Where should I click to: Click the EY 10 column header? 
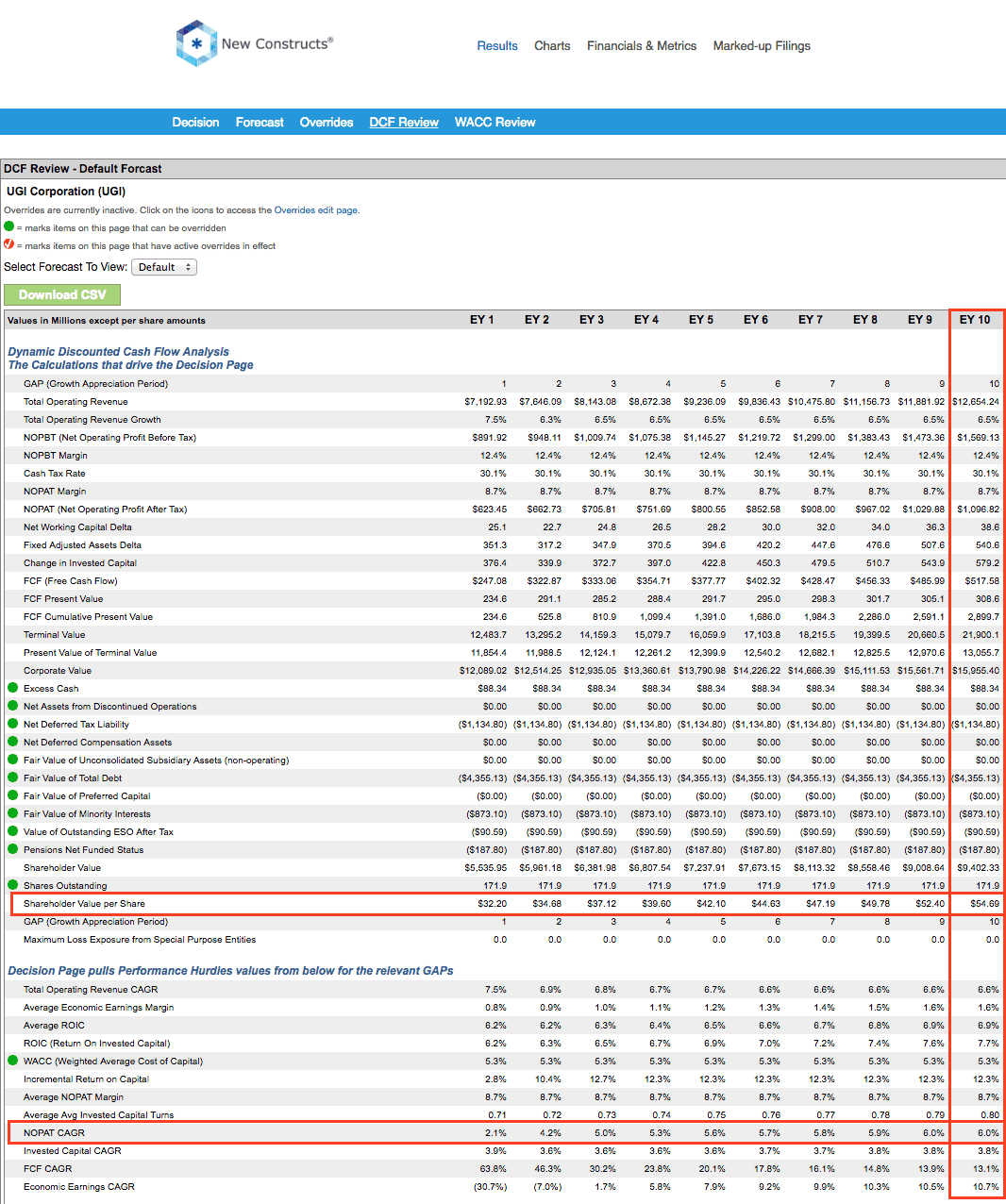tap(975, 320)
